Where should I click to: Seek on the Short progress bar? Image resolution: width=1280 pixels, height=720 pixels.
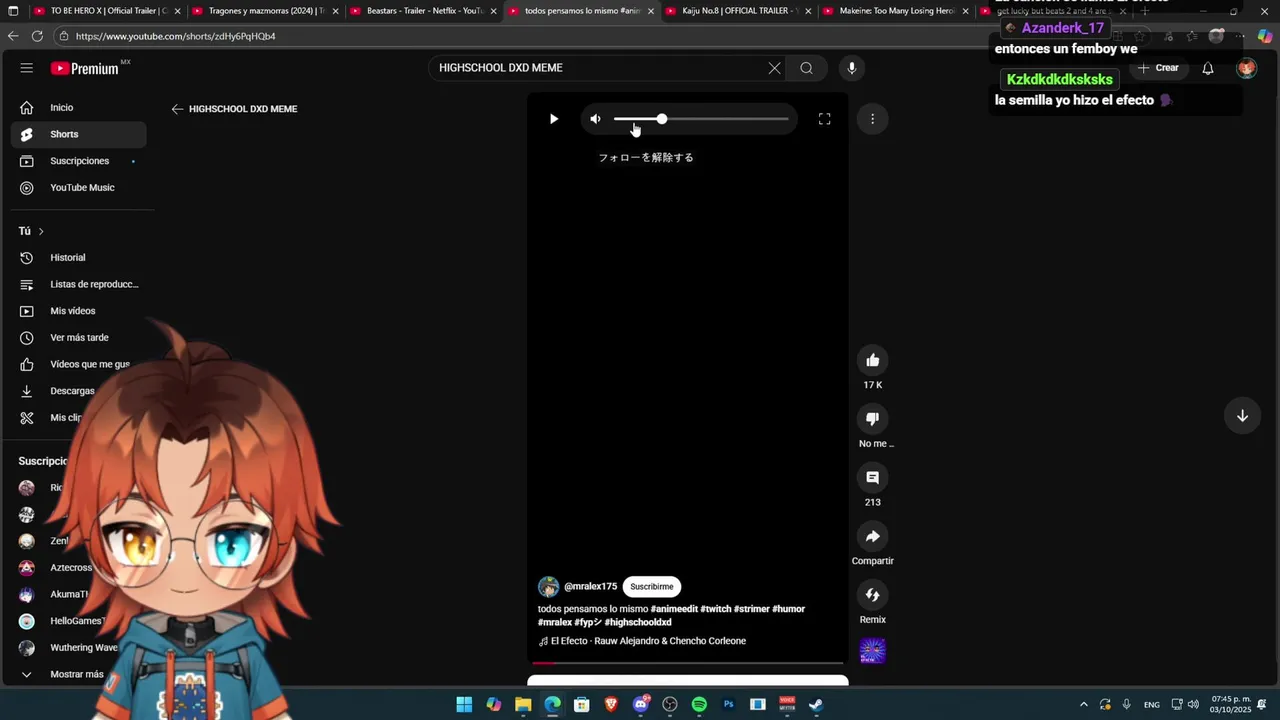pos(688,662)
